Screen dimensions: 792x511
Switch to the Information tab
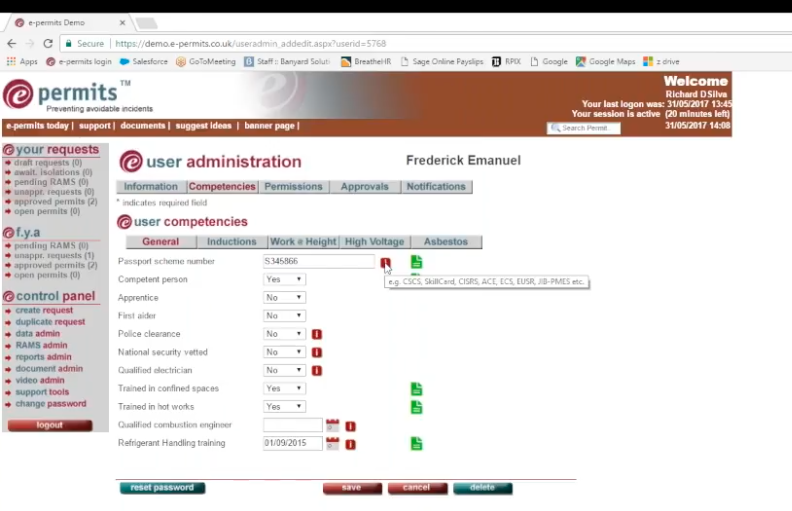click(151, 187)
